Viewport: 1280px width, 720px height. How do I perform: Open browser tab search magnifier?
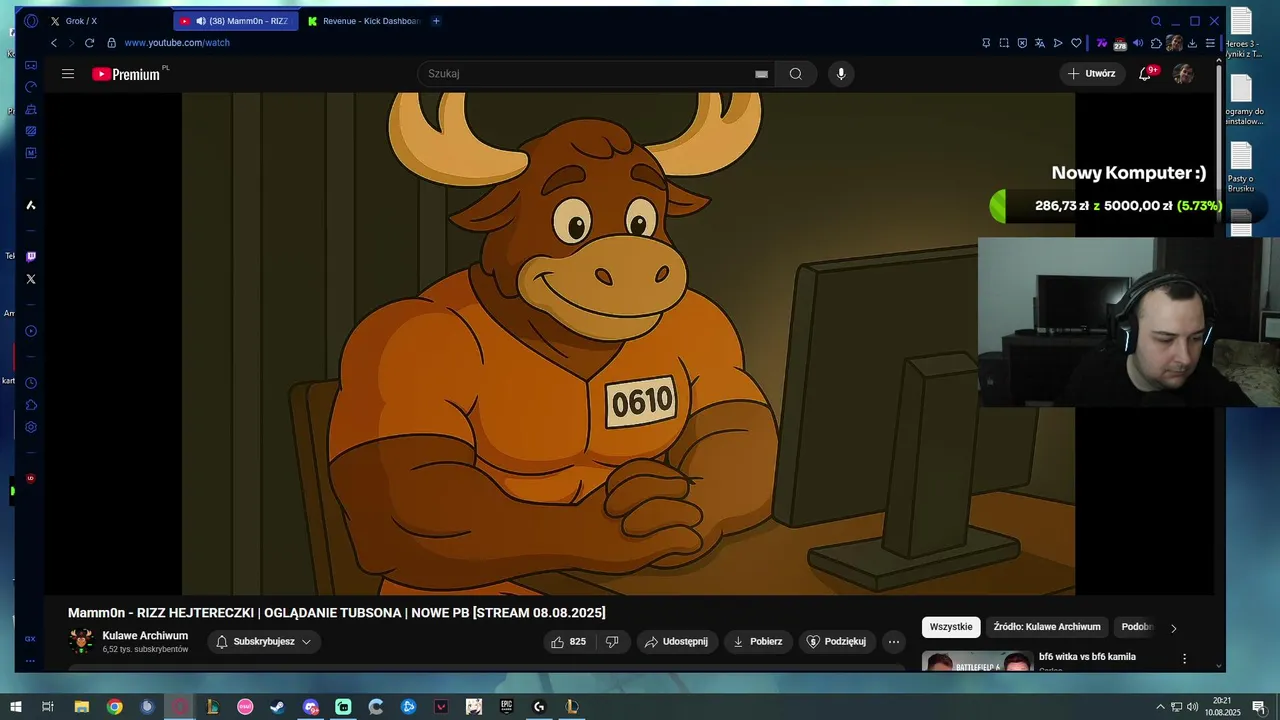pyautogui.click(x=1156, y=21)
